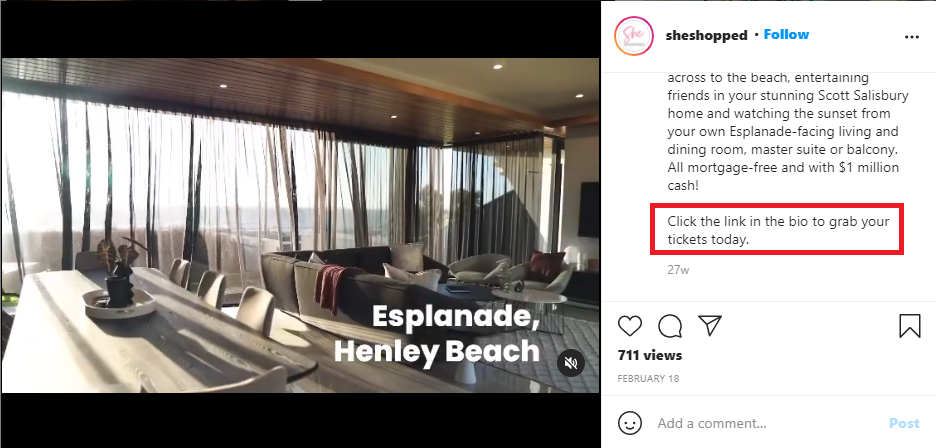This screenshot has height=448, width=936.
Task: Click the 27w timestamp
Action: 678,269
